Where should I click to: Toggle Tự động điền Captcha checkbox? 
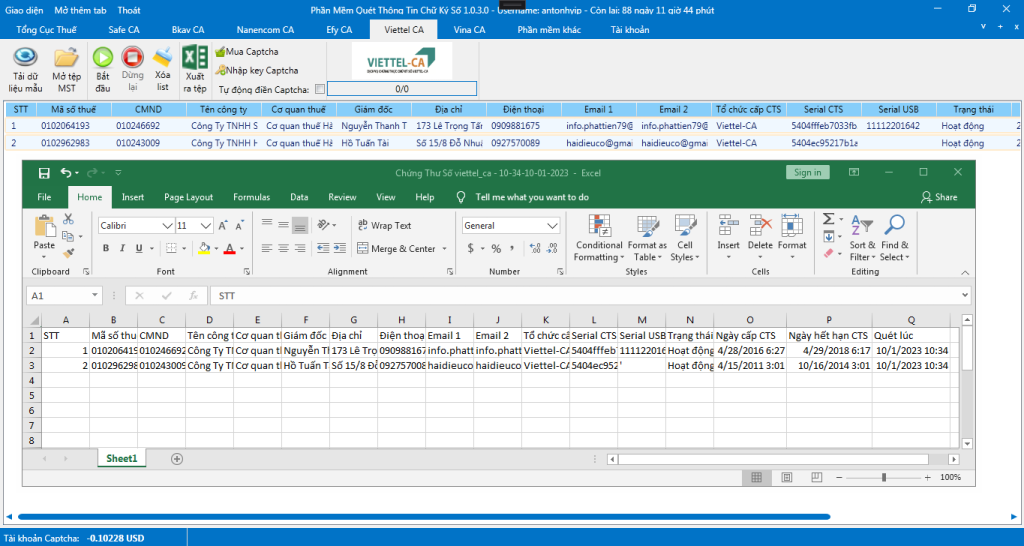click(319, 89)
